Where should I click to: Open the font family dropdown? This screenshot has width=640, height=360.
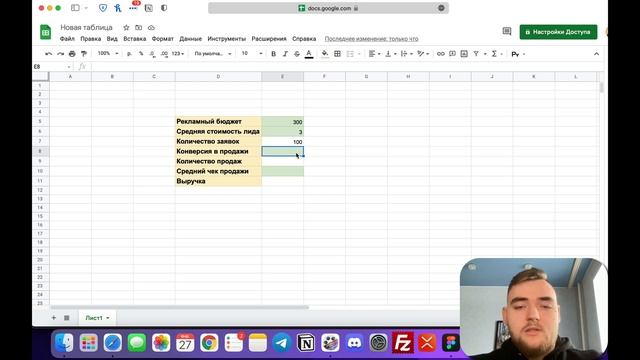coord(213,53)
